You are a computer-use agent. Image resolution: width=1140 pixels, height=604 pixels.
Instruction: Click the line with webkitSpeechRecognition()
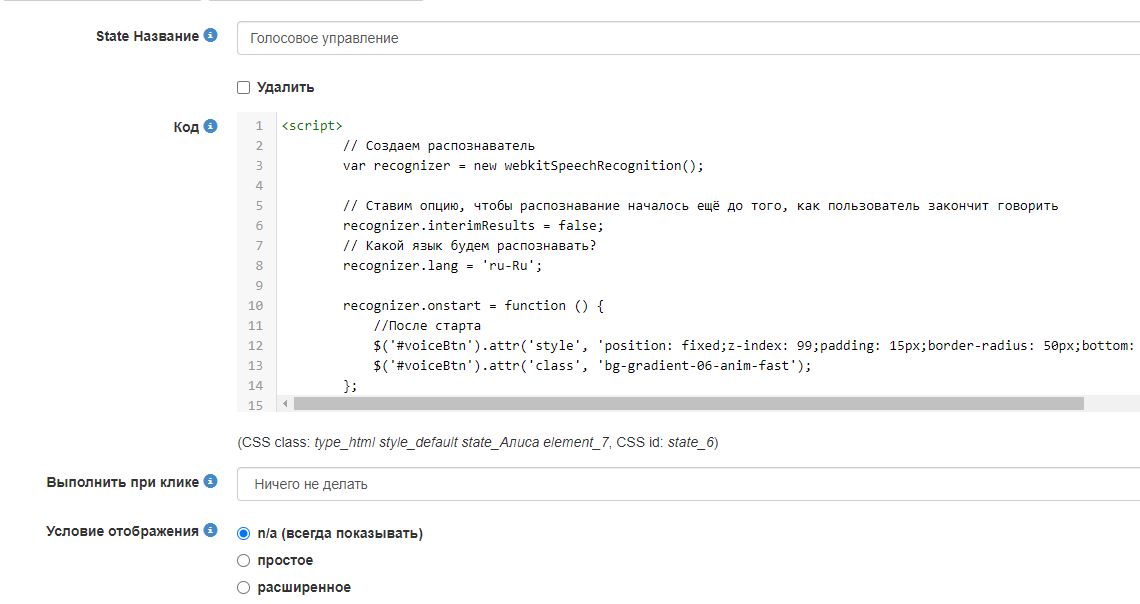click(523, 166)
